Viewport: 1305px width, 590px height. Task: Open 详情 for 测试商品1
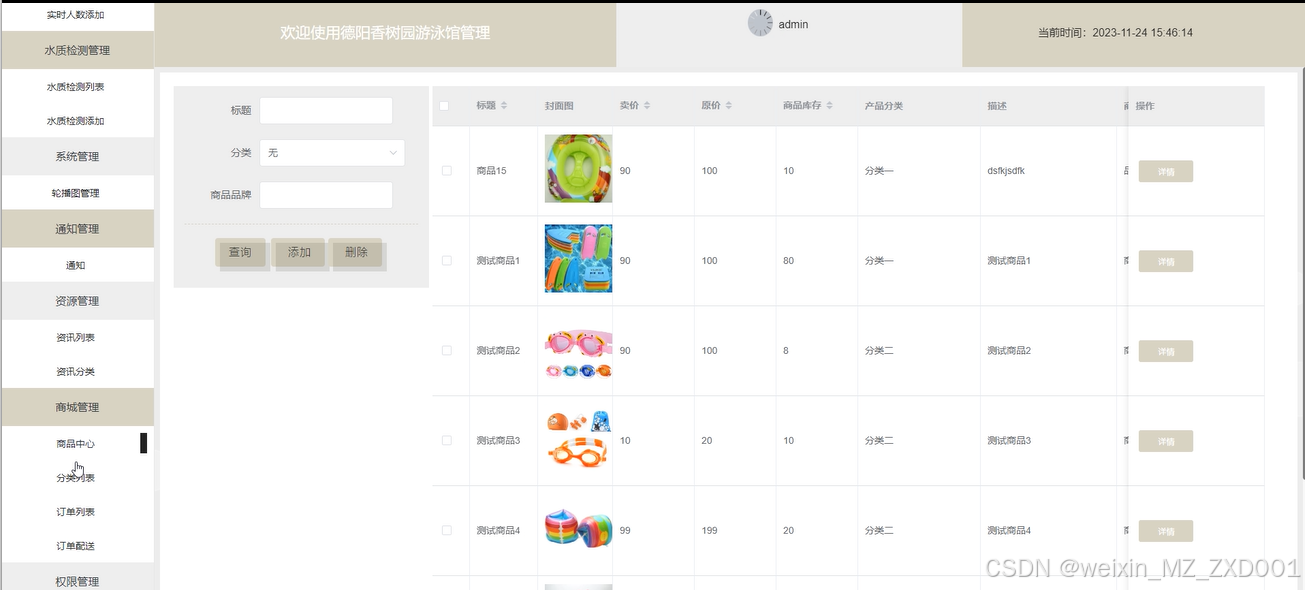tap(1166, 261)
